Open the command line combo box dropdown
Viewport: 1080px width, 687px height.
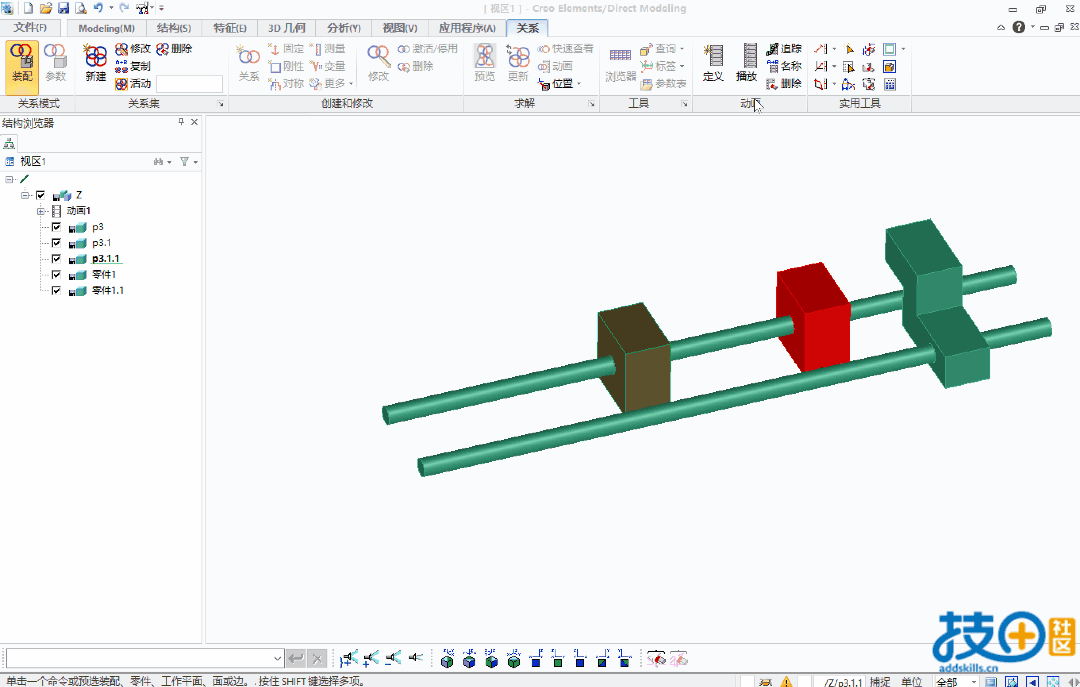277,659
